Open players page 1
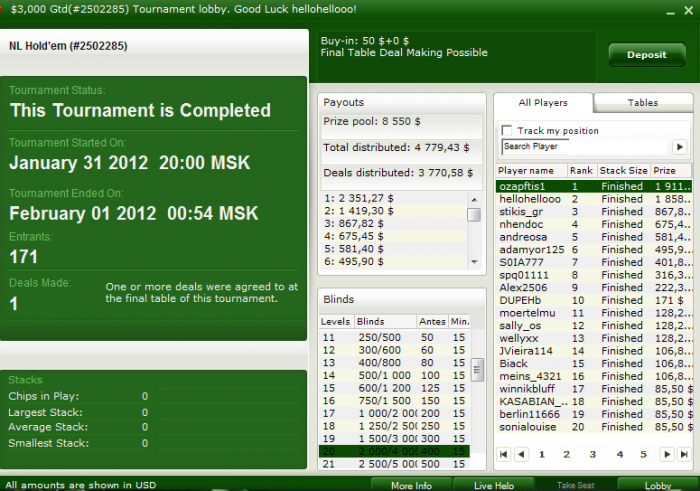The height and width of the screenshot is (491, 700). [x=542, y=454]
